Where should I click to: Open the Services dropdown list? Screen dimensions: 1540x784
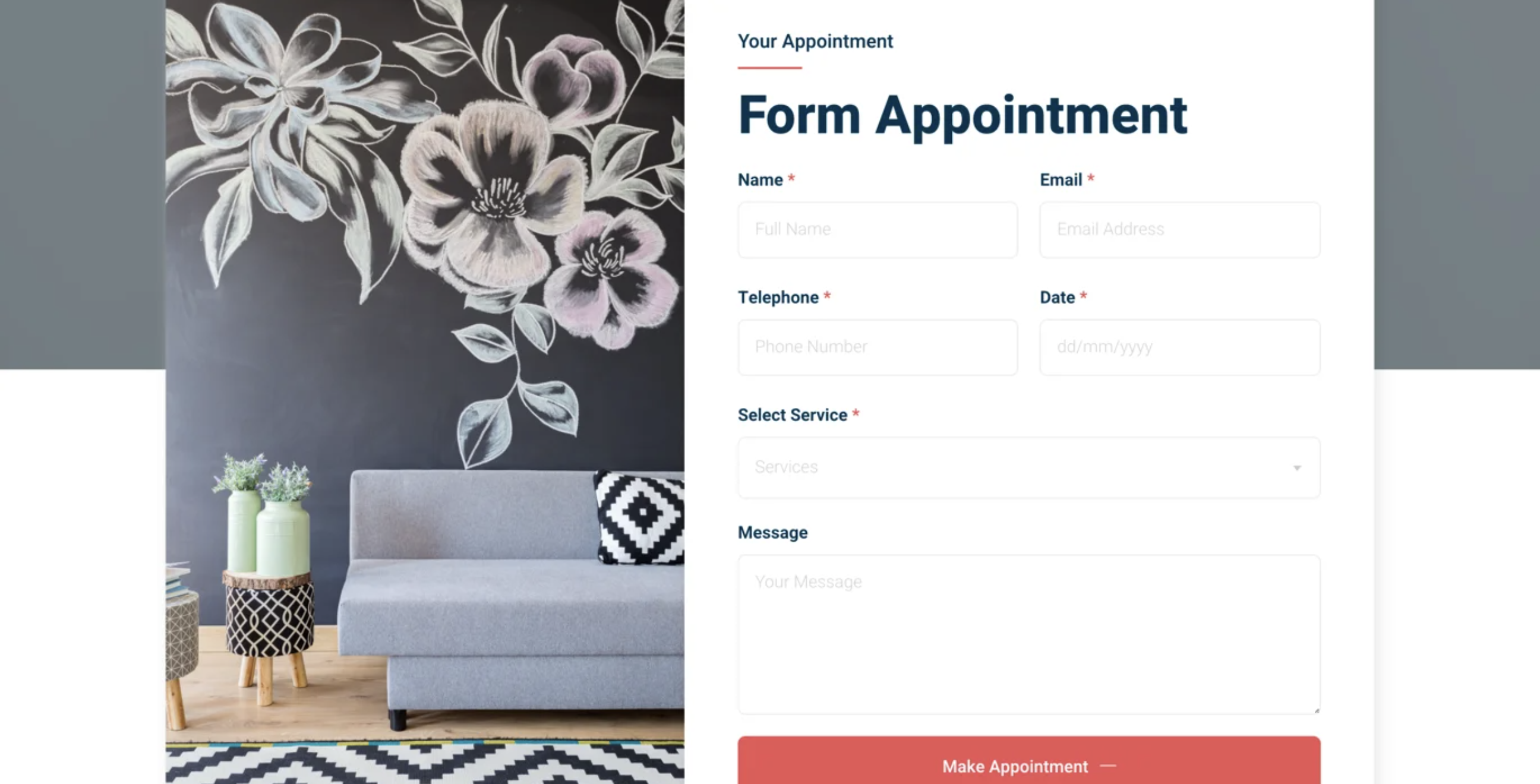point(1029,467)
